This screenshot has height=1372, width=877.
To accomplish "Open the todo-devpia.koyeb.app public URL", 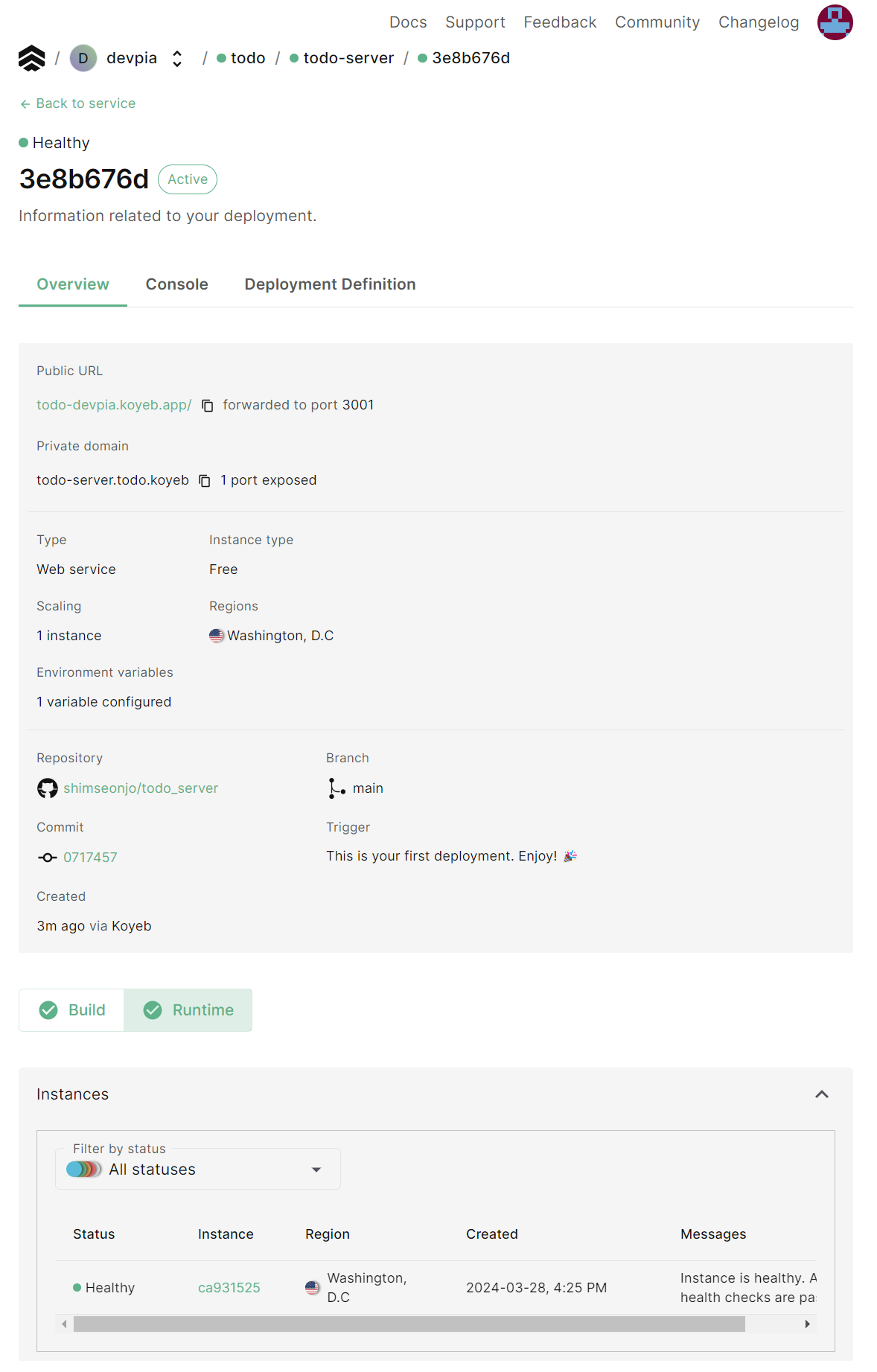I will pos(114,405).
